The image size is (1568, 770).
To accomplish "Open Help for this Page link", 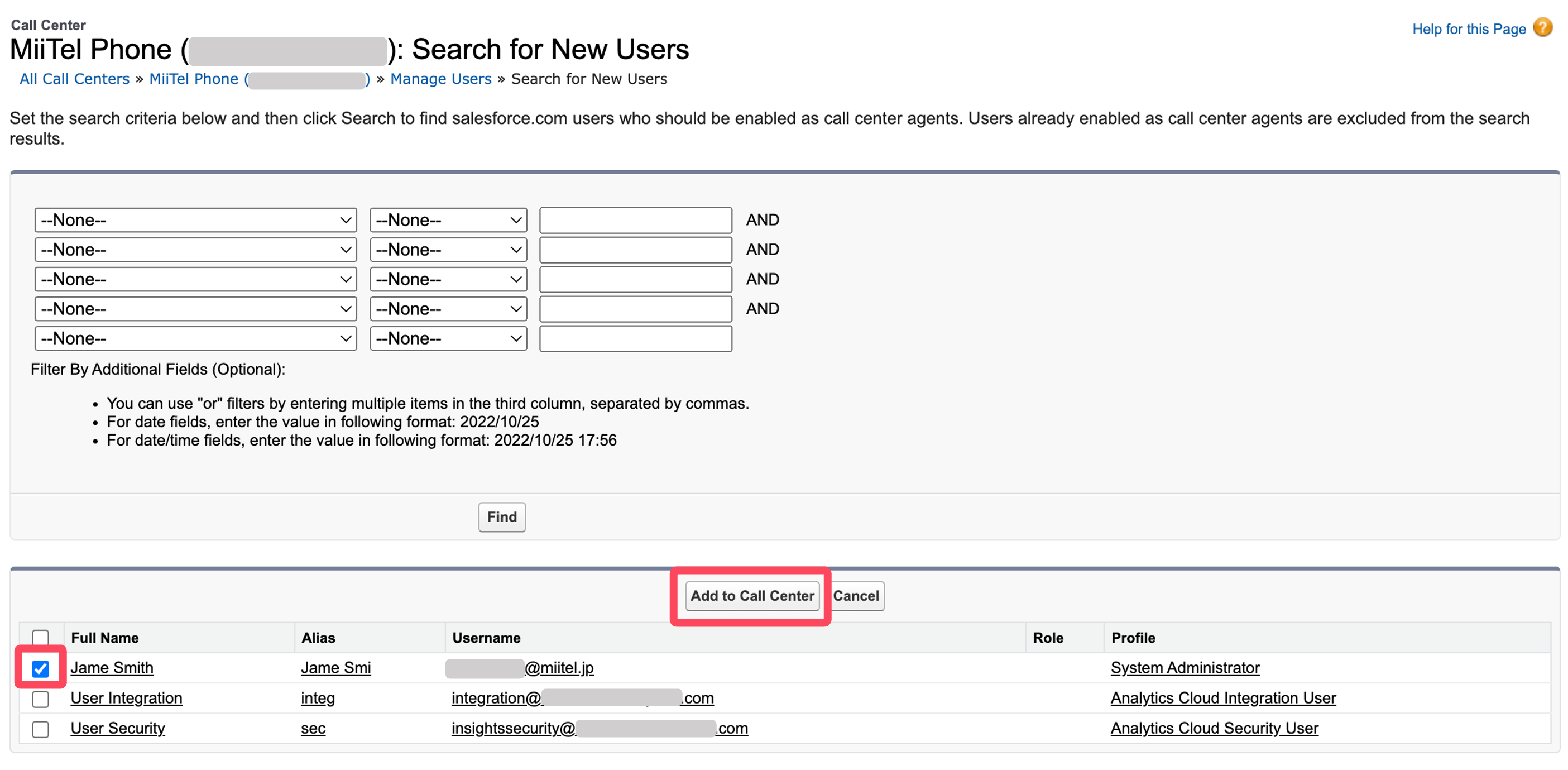I will [1468, 29].
